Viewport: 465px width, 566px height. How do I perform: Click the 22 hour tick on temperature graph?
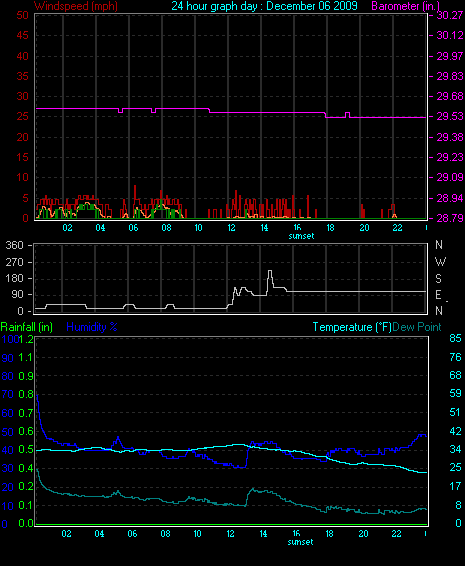tap(396, 534)
